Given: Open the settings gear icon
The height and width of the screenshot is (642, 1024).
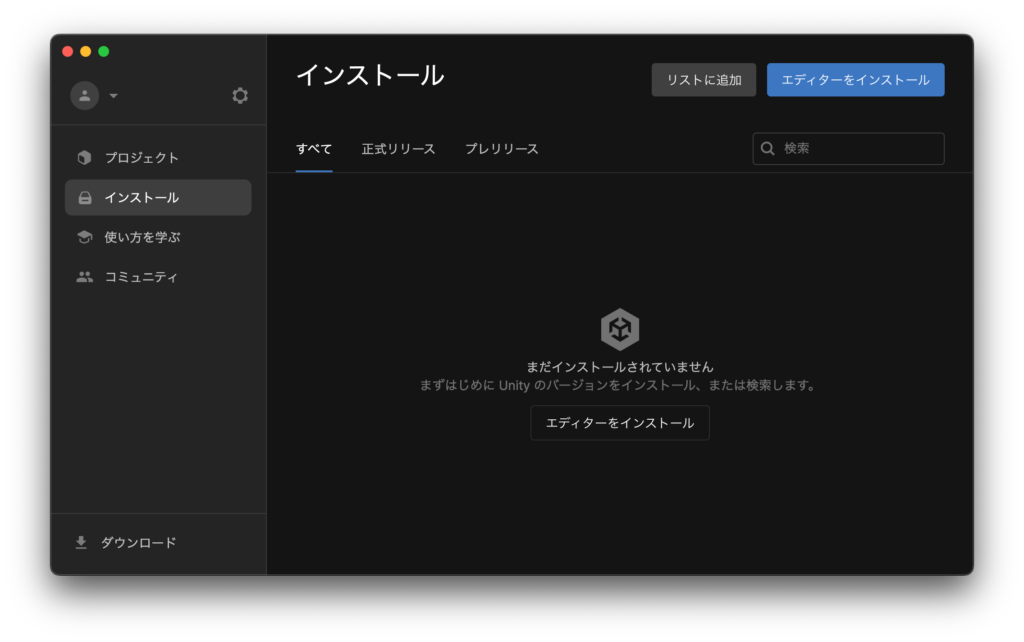Looking at the screenshot, I should [240, 95].
